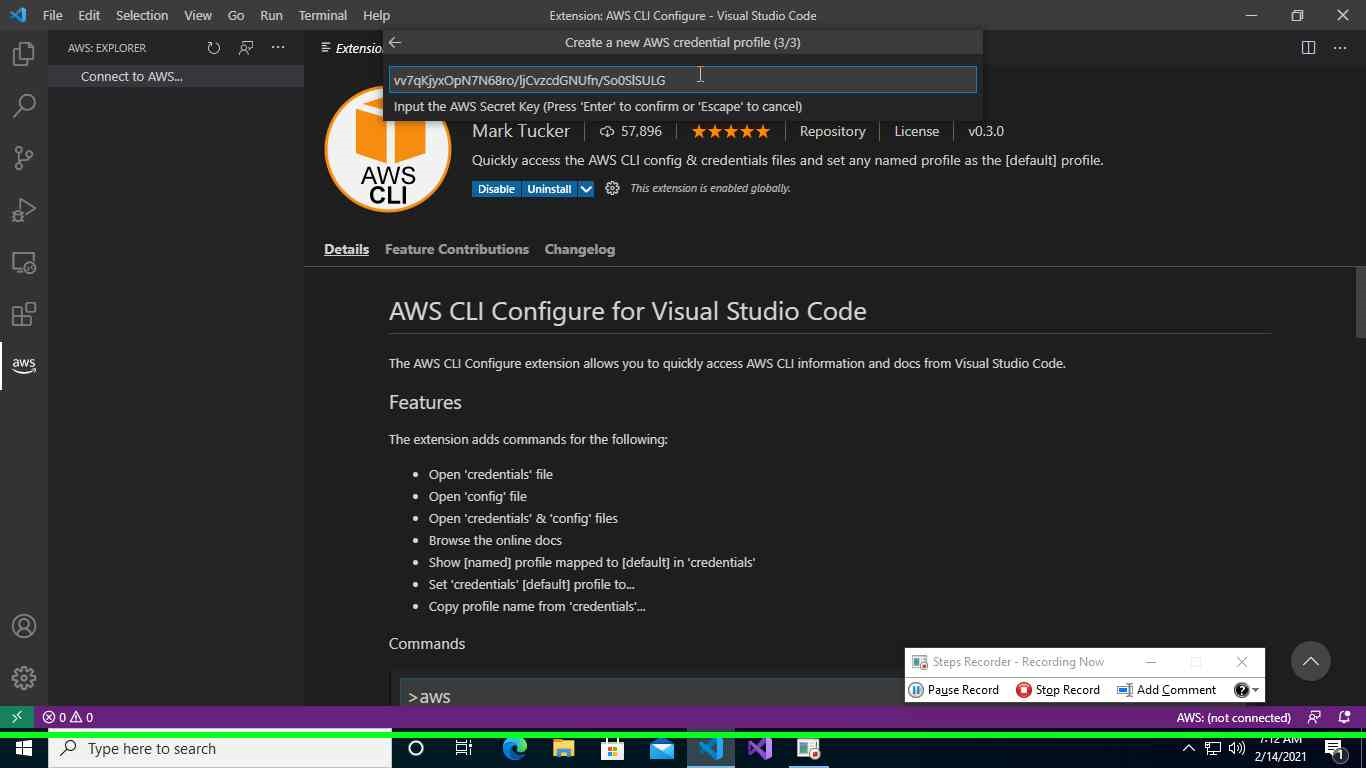Click feedback icon in status bar
Screen dimensions: 1366x768
[1315, 717]
